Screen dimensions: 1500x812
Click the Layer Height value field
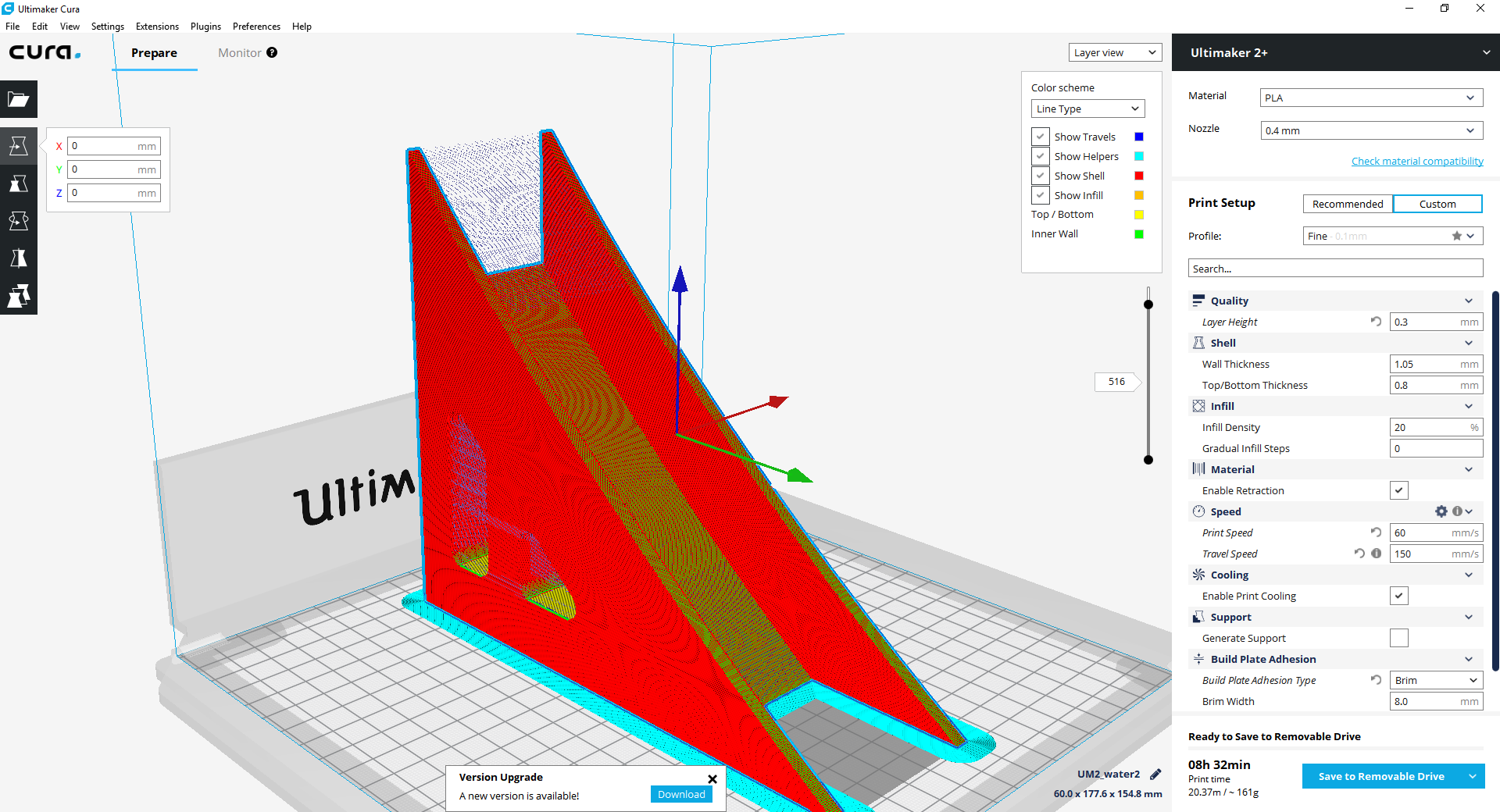1436,322
